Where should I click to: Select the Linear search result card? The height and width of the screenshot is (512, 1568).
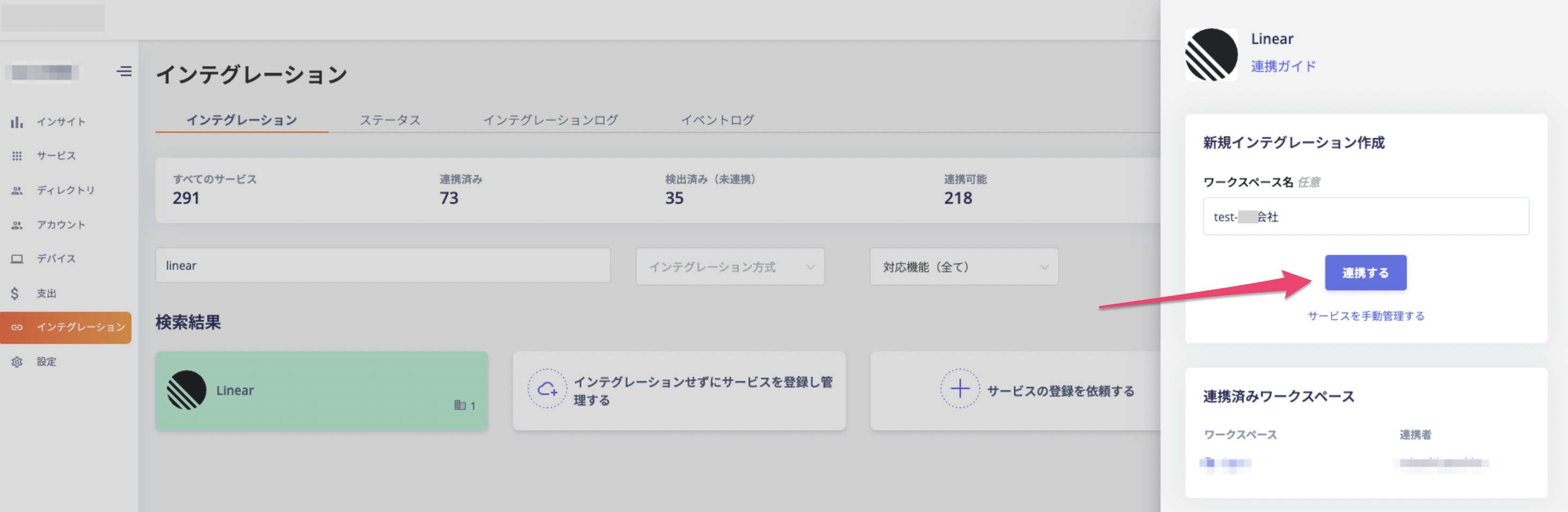[x=321, y=391]
